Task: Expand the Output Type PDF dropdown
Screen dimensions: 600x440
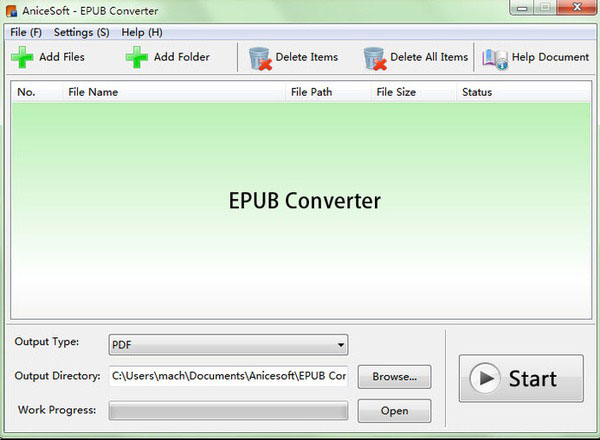Action: click(228, 345)
